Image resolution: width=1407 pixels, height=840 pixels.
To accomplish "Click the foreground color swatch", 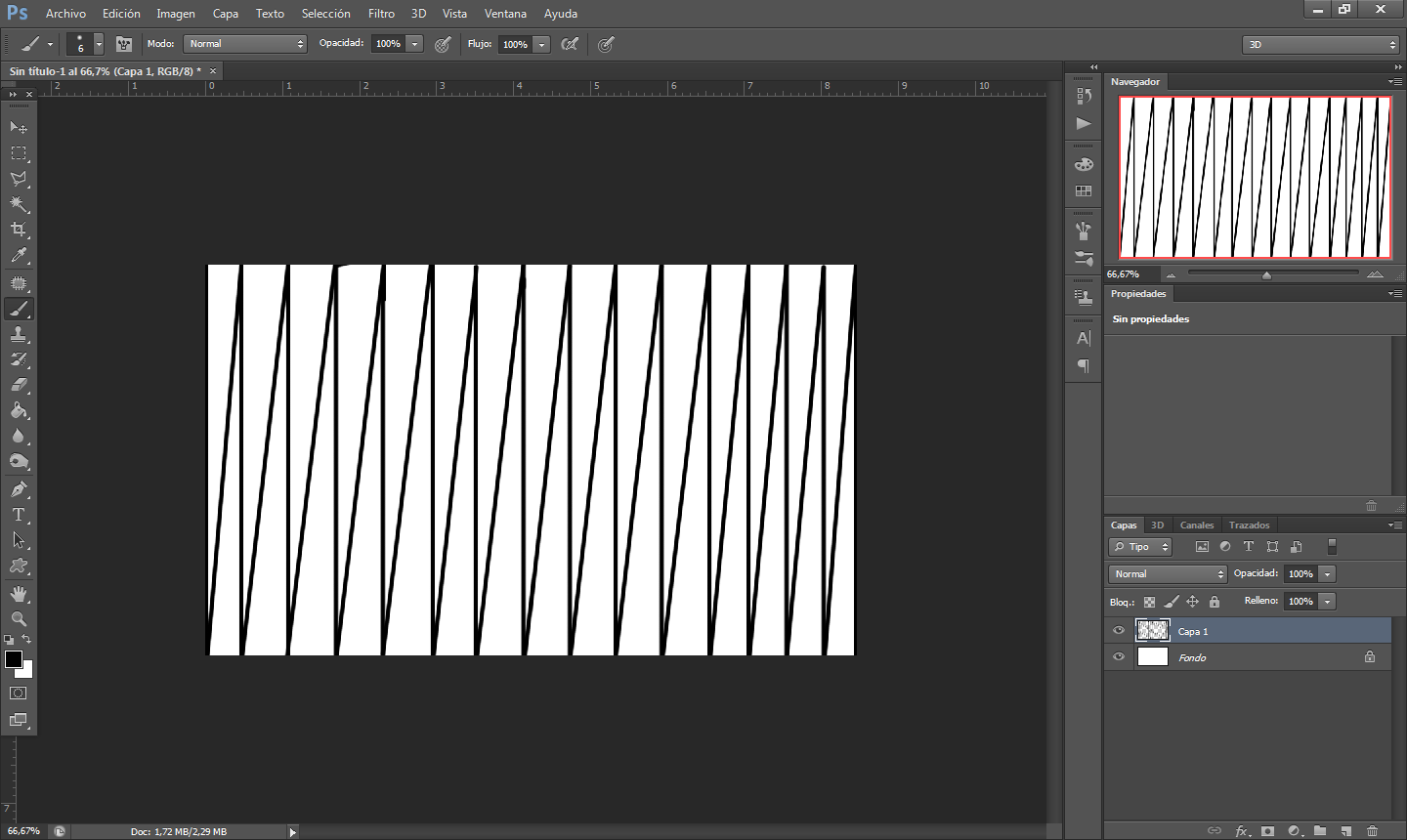I will pos(14,659).
